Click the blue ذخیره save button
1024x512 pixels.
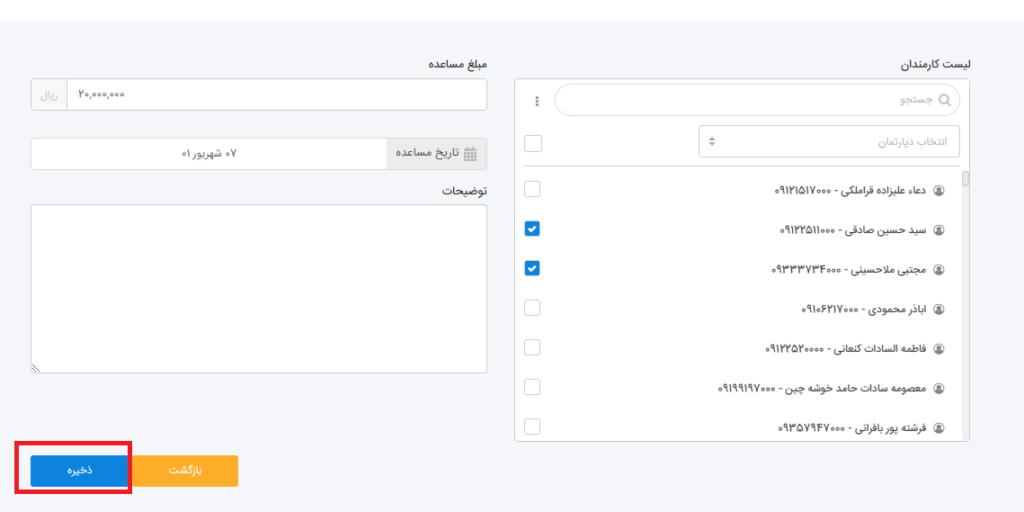pos(80,471)
